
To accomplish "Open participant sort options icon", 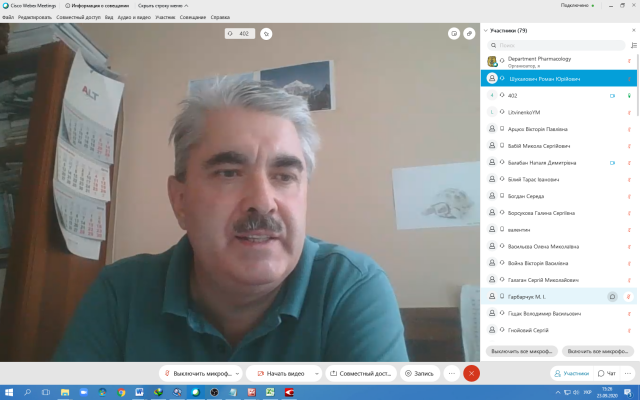I will (633, 45).
